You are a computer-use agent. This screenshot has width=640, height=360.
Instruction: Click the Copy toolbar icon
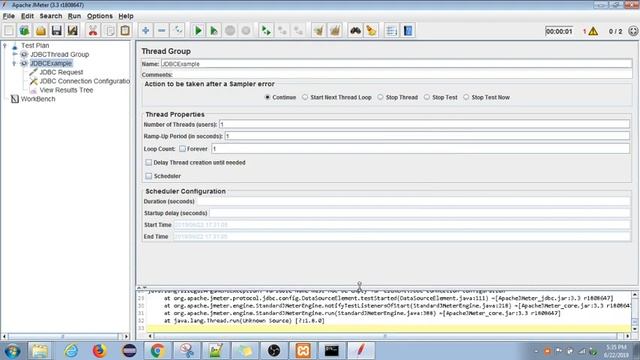pos(109,31)
